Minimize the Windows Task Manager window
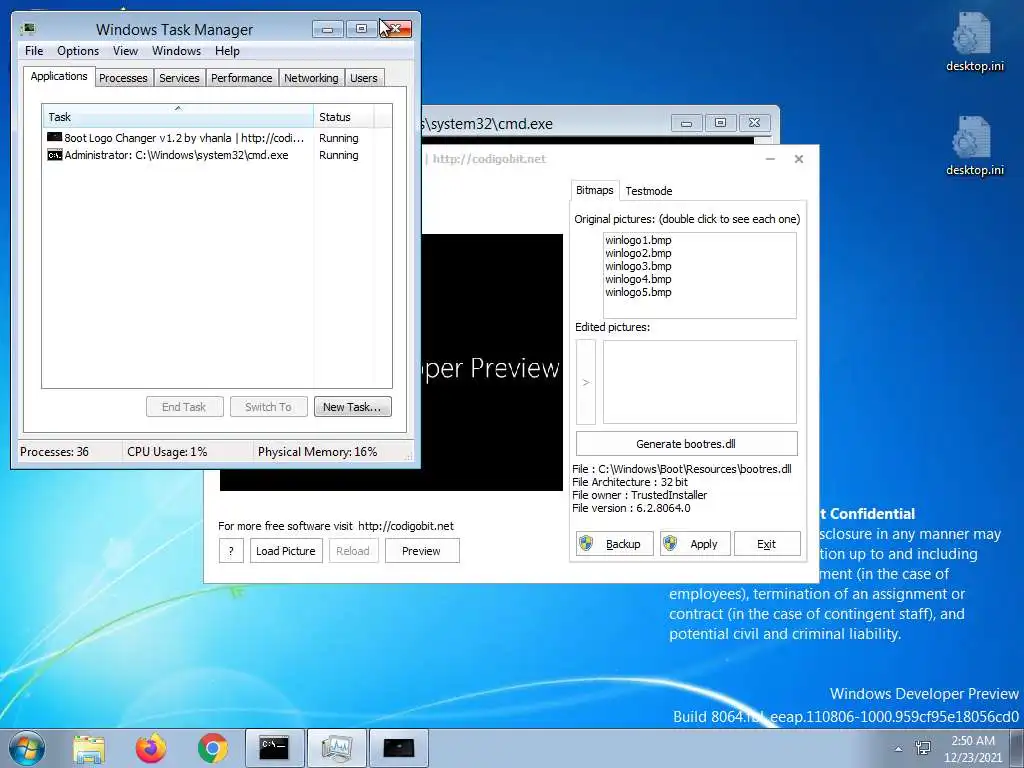 [x=327, y=29]
